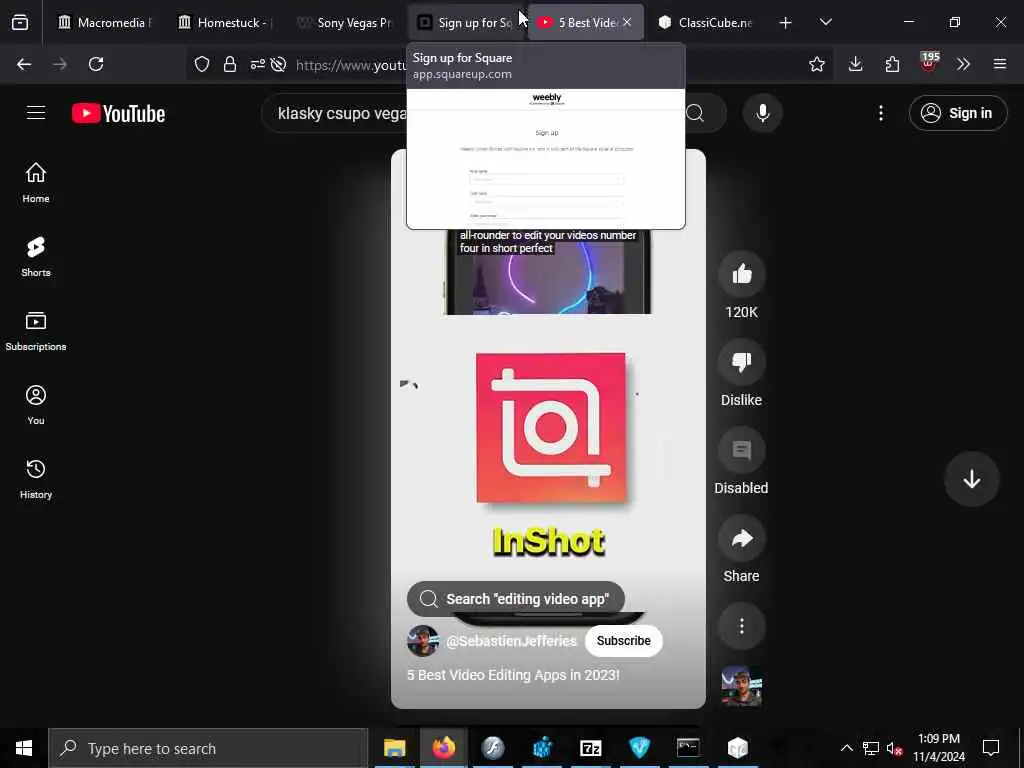
Task: Start voice search with microphone
Action: tap(763, 114)
